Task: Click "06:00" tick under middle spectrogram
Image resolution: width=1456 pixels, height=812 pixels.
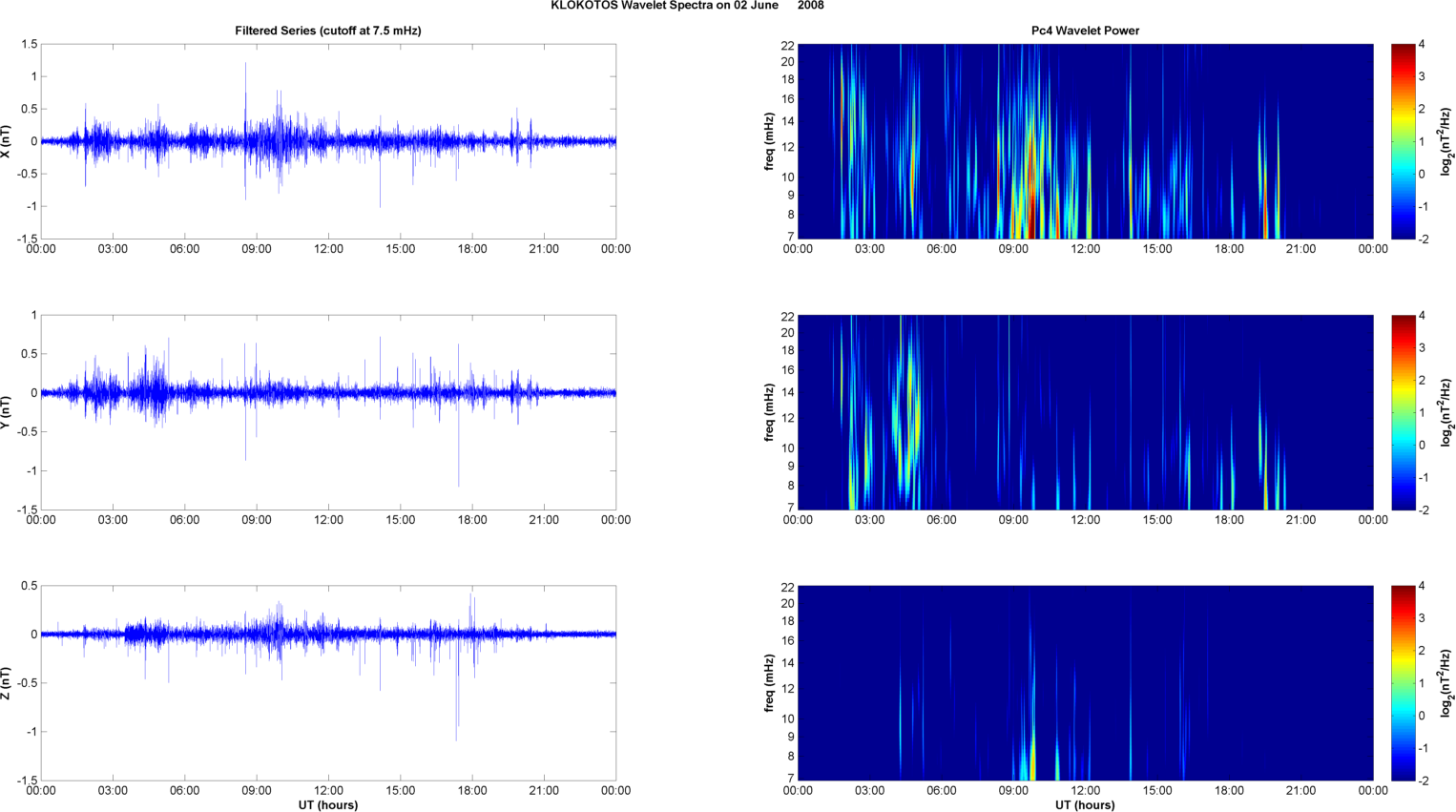Action: coord(941,520)
